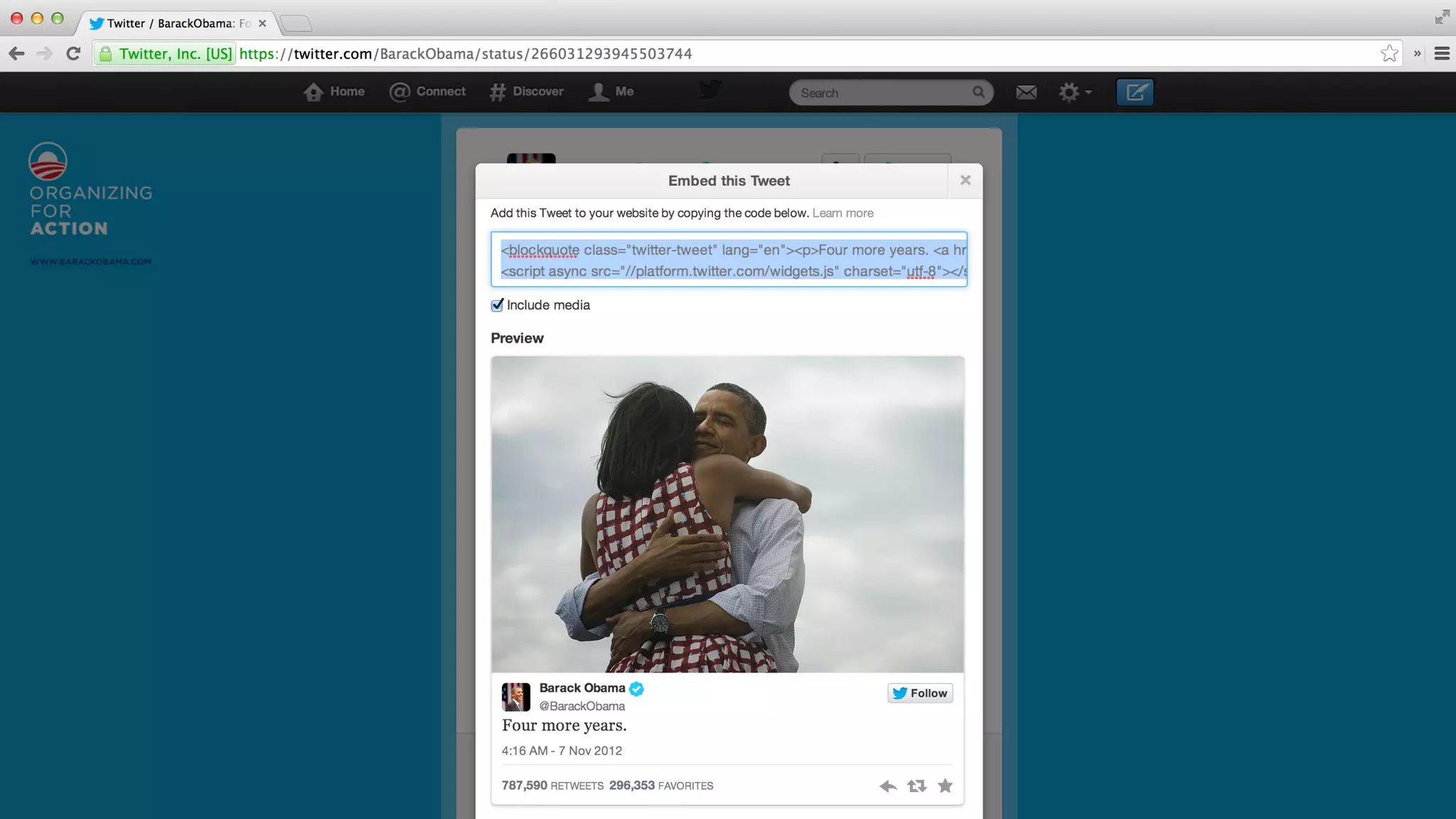Compose a new Tweet
The height and width of the screenshot is (819, 1456).
[x=1135, y=92]
